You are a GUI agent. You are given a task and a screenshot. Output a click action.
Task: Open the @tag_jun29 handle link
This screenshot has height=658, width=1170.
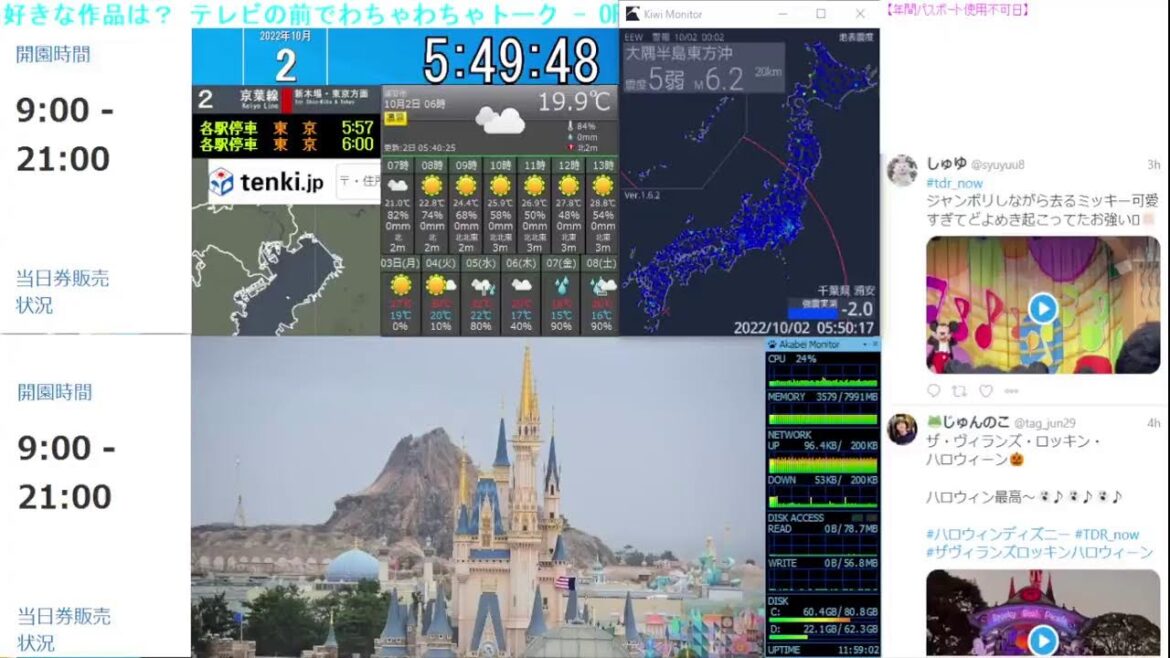(1045, 423)
